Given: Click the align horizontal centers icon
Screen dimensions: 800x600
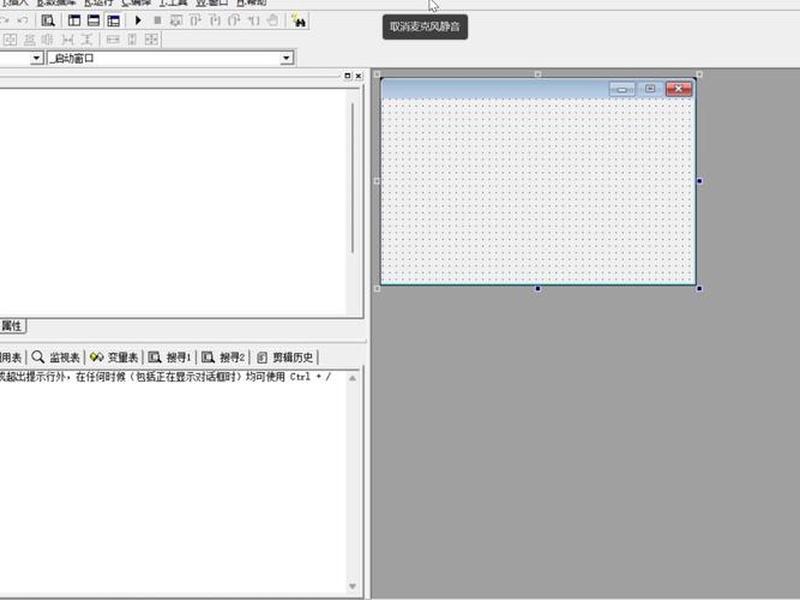Looking at the screenshot, I should tap(48, 40).
